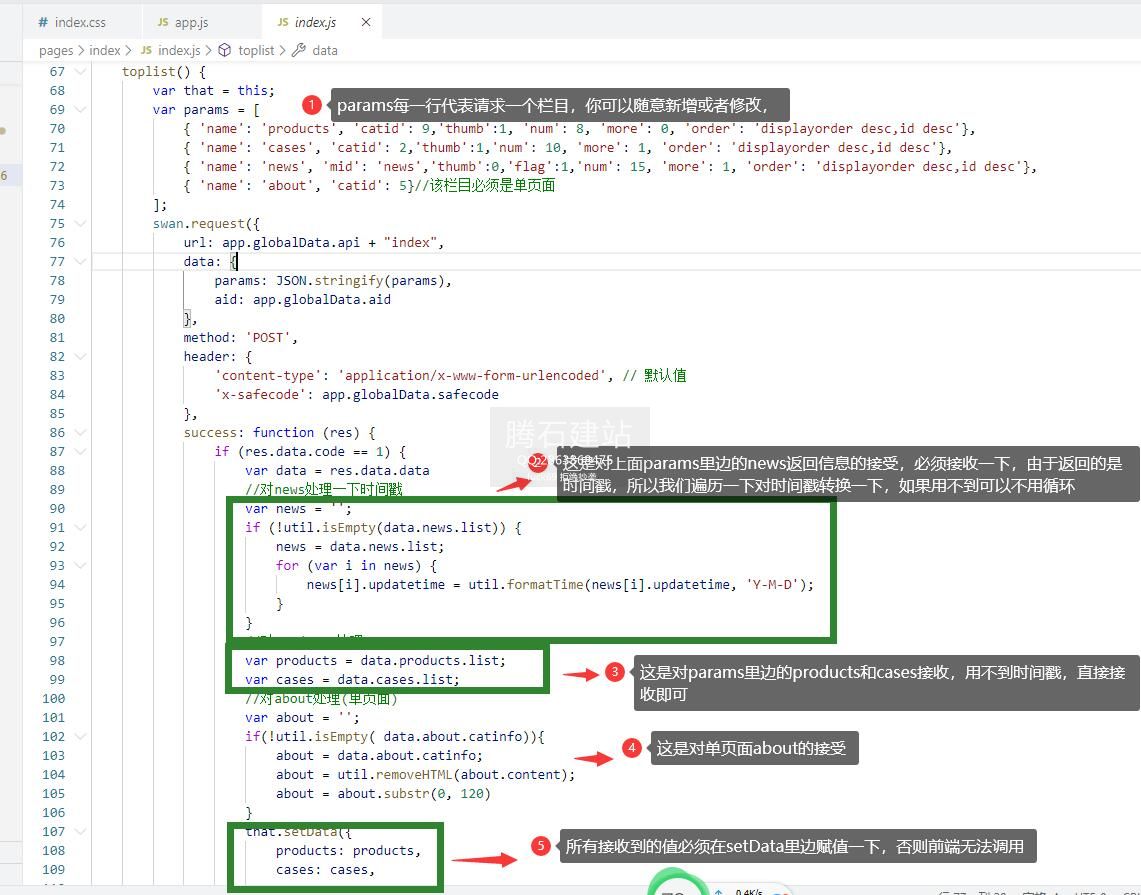
Task: Click the 'products: products,' line
Action: (x=348, y=851)
